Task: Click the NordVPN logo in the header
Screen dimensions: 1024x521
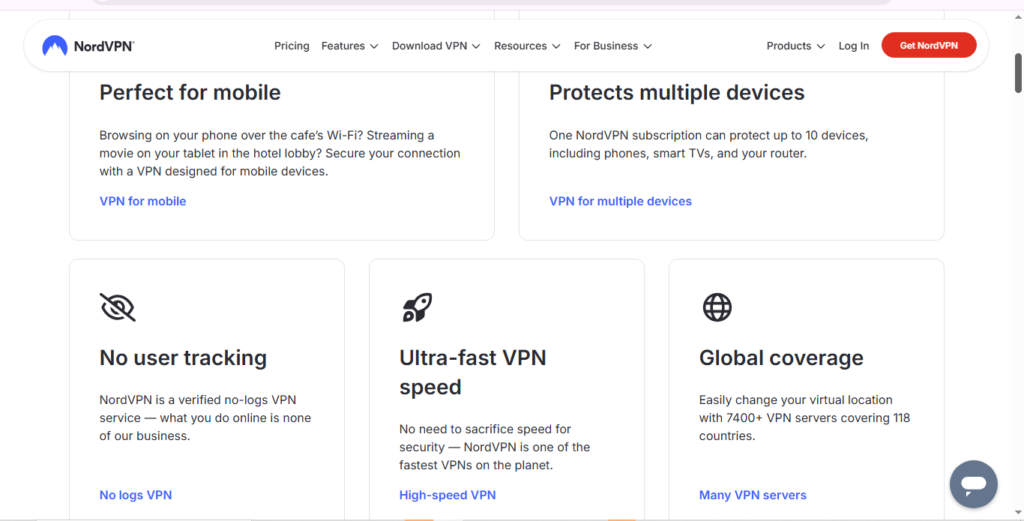Action: (88, 46)
